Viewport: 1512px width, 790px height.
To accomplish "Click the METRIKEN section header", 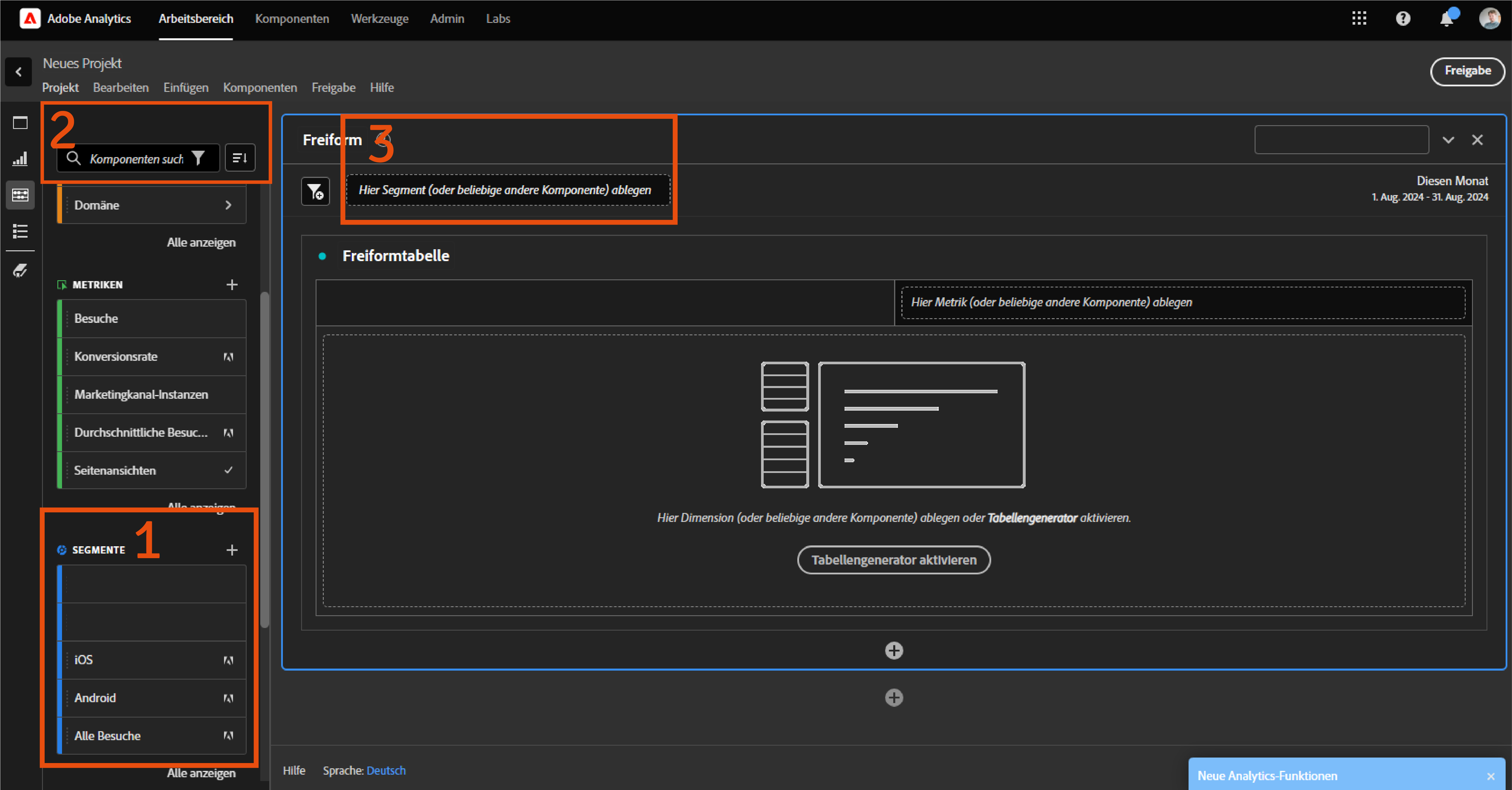I will pyautogui.click(x=97, y=285).
